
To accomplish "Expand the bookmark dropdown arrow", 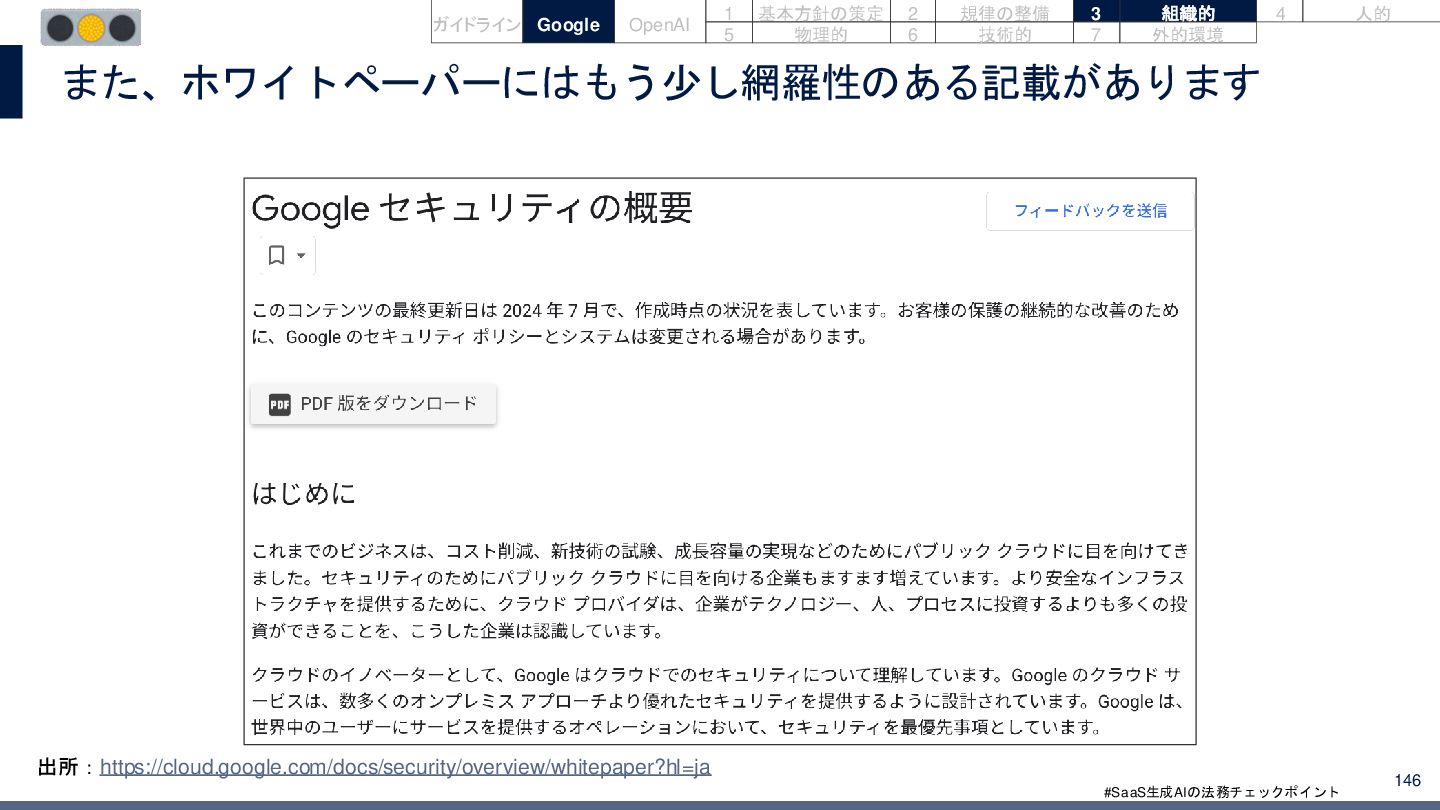I will pyautogui.click(x=301, y=256).
